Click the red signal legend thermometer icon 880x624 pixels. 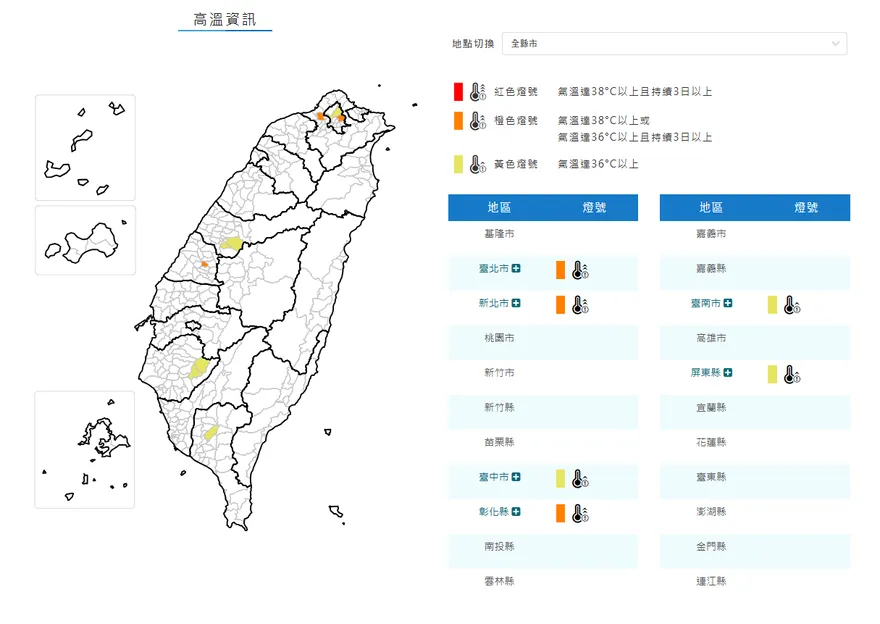[477, 92]
